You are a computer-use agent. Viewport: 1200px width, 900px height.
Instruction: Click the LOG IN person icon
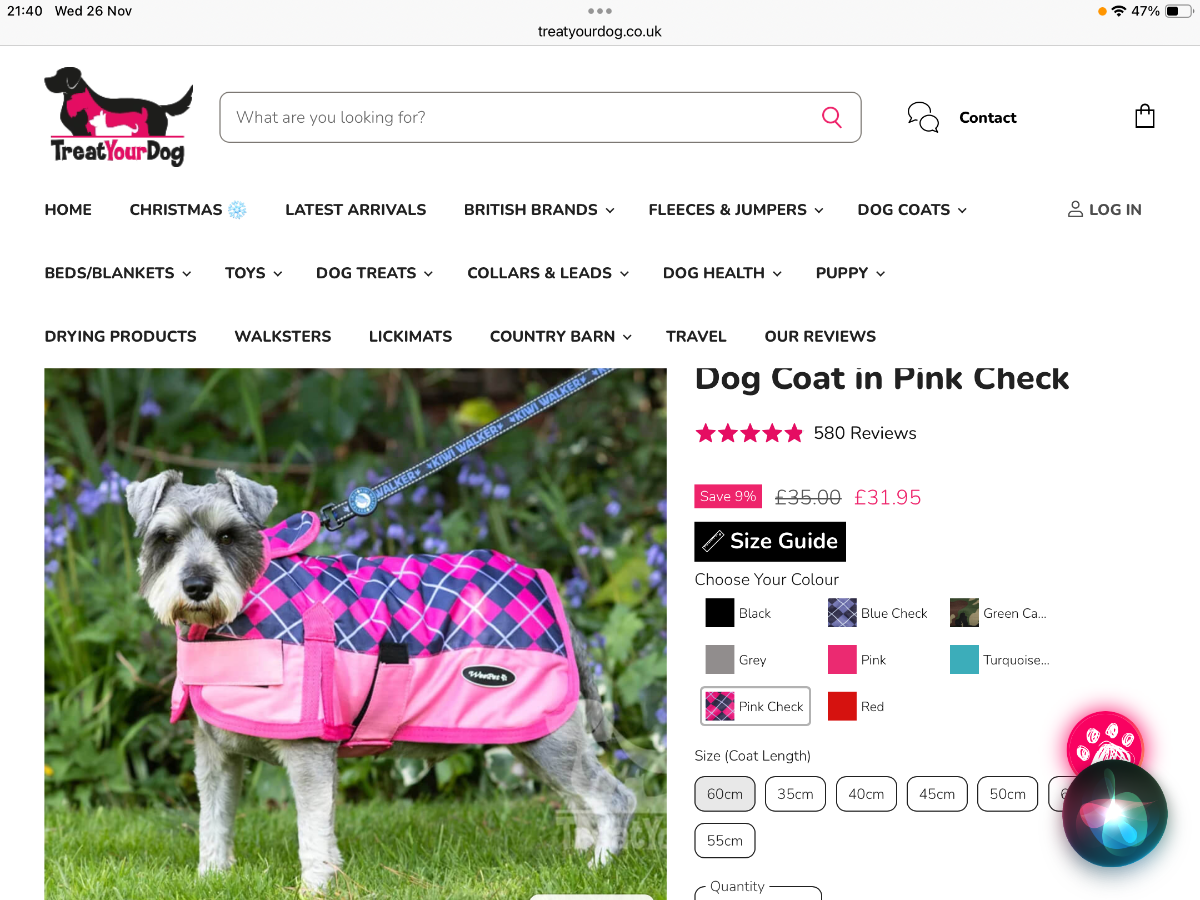click(1075, 209)
